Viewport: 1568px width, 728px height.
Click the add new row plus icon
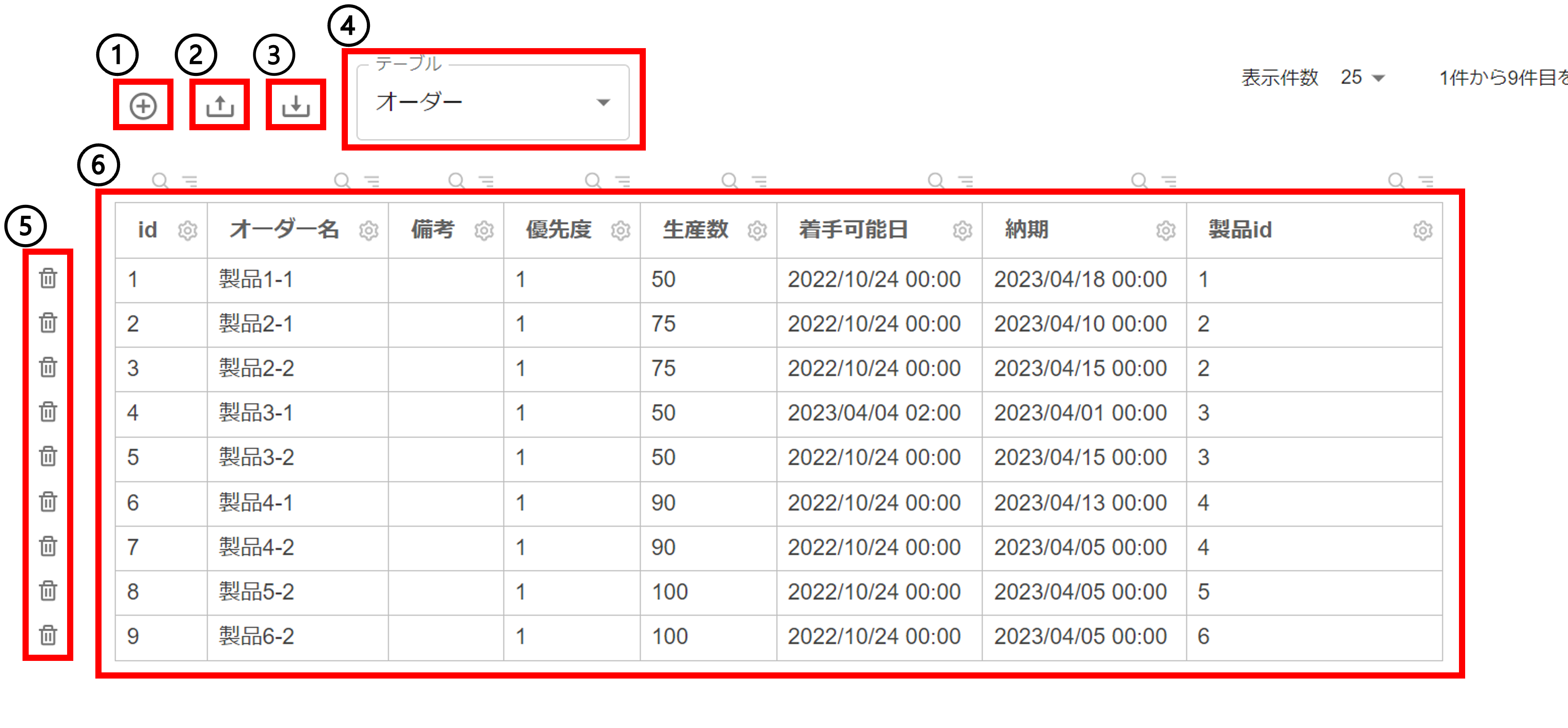tap(143, 106)
